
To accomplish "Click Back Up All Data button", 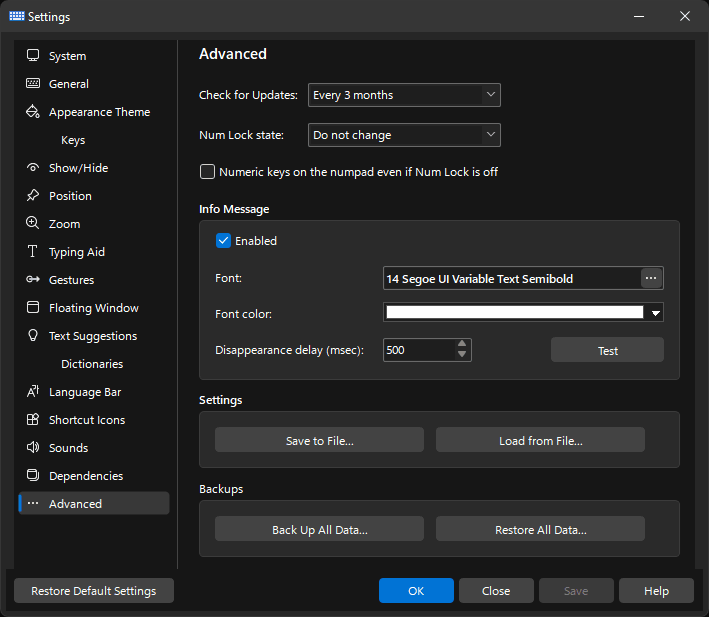I will 319,529.
